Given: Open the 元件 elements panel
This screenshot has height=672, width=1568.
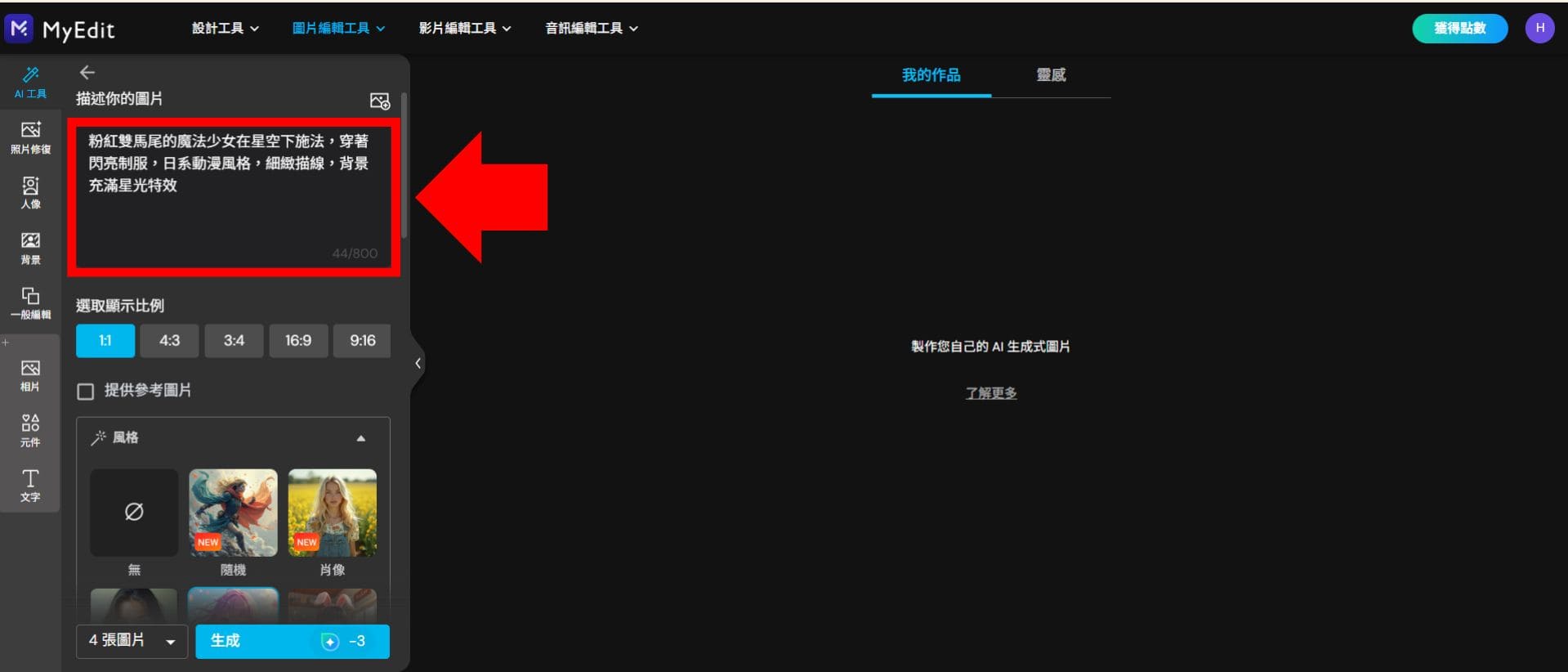Looking at the screenshot, I should (30, 430).
